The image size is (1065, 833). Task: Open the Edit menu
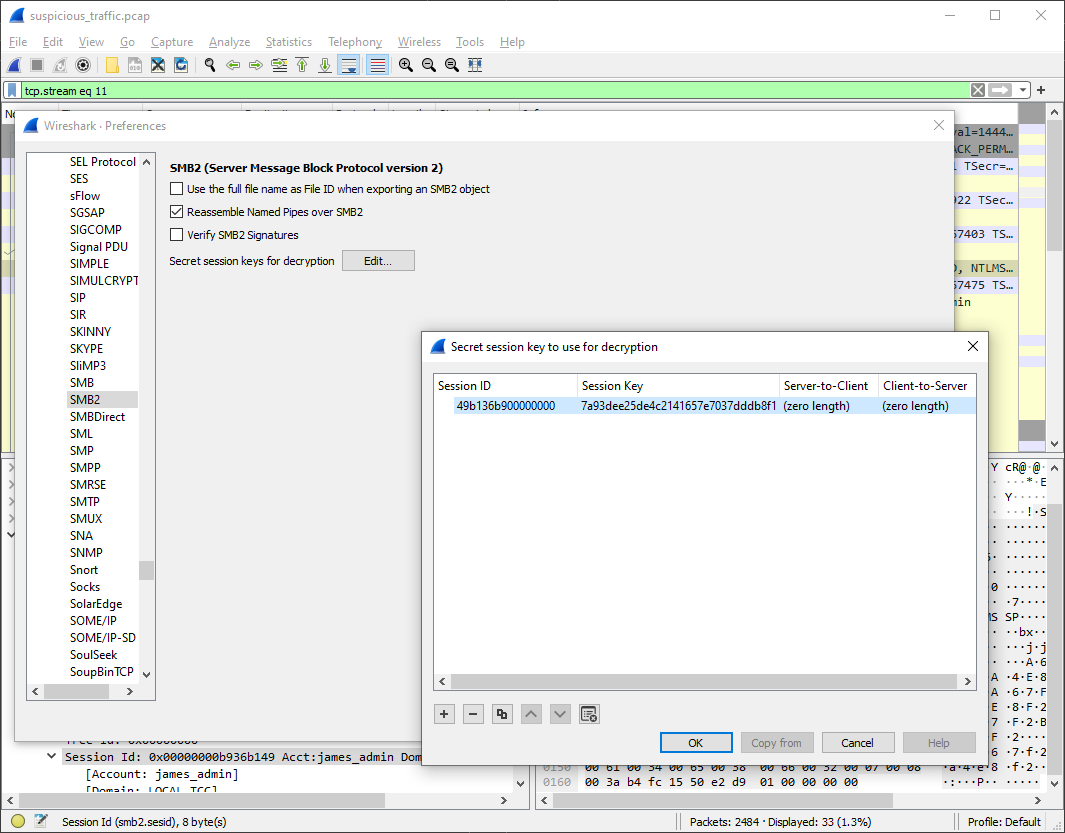coord(53,42)
